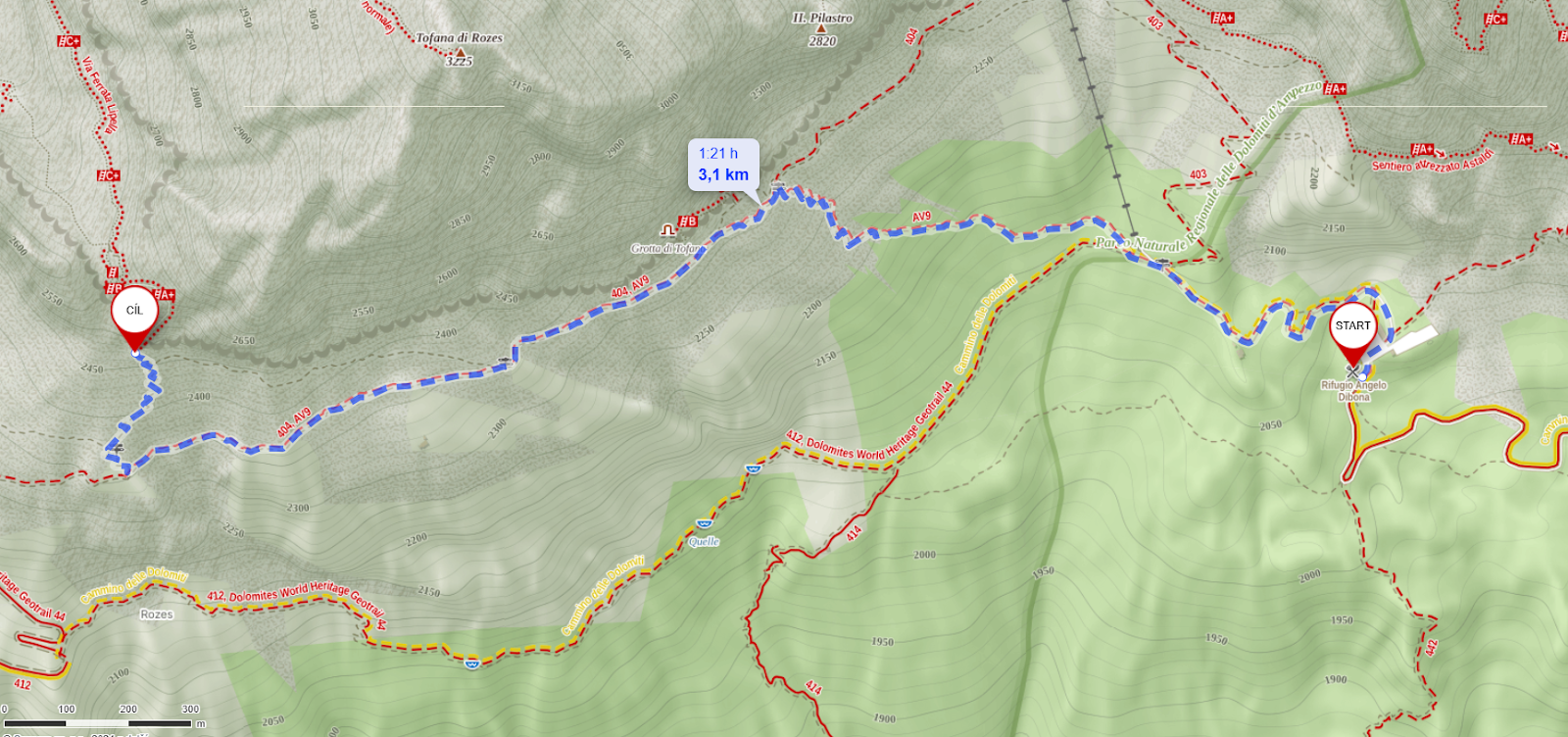Select the Grotta di Tofana label
The height and width of the screenshot is (737, 1568).
[664, 248]
